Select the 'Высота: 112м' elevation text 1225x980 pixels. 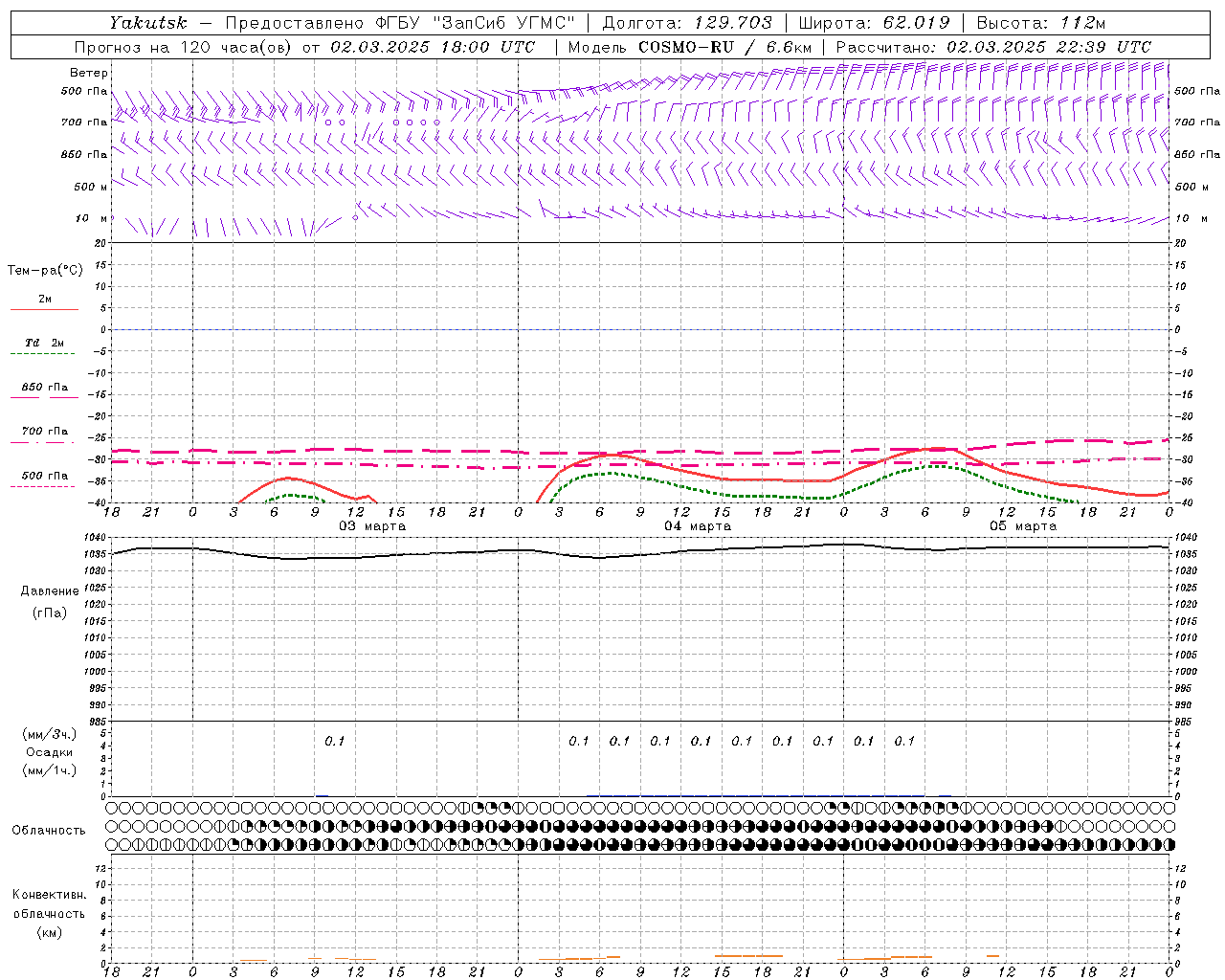[1041, 23]
